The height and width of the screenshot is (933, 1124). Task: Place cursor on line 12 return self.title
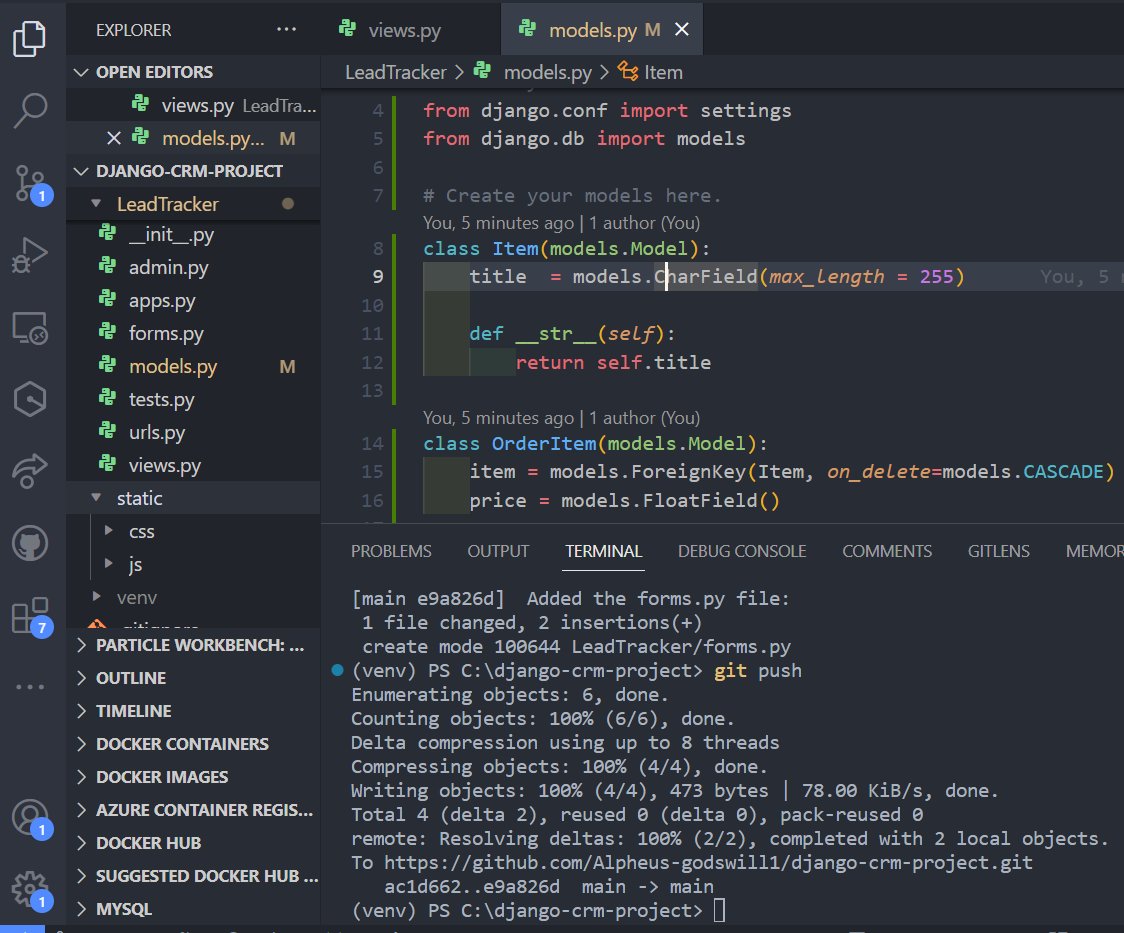tap(613, 363)
